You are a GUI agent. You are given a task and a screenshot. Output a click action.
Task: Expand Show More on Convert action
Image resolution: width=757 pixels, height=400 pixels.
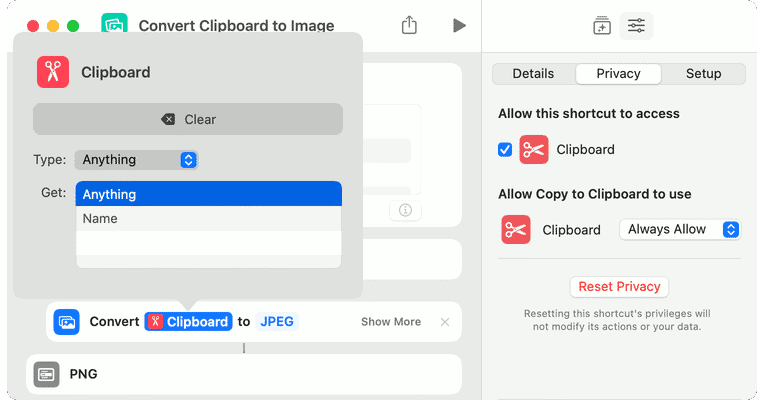[391, 322]
